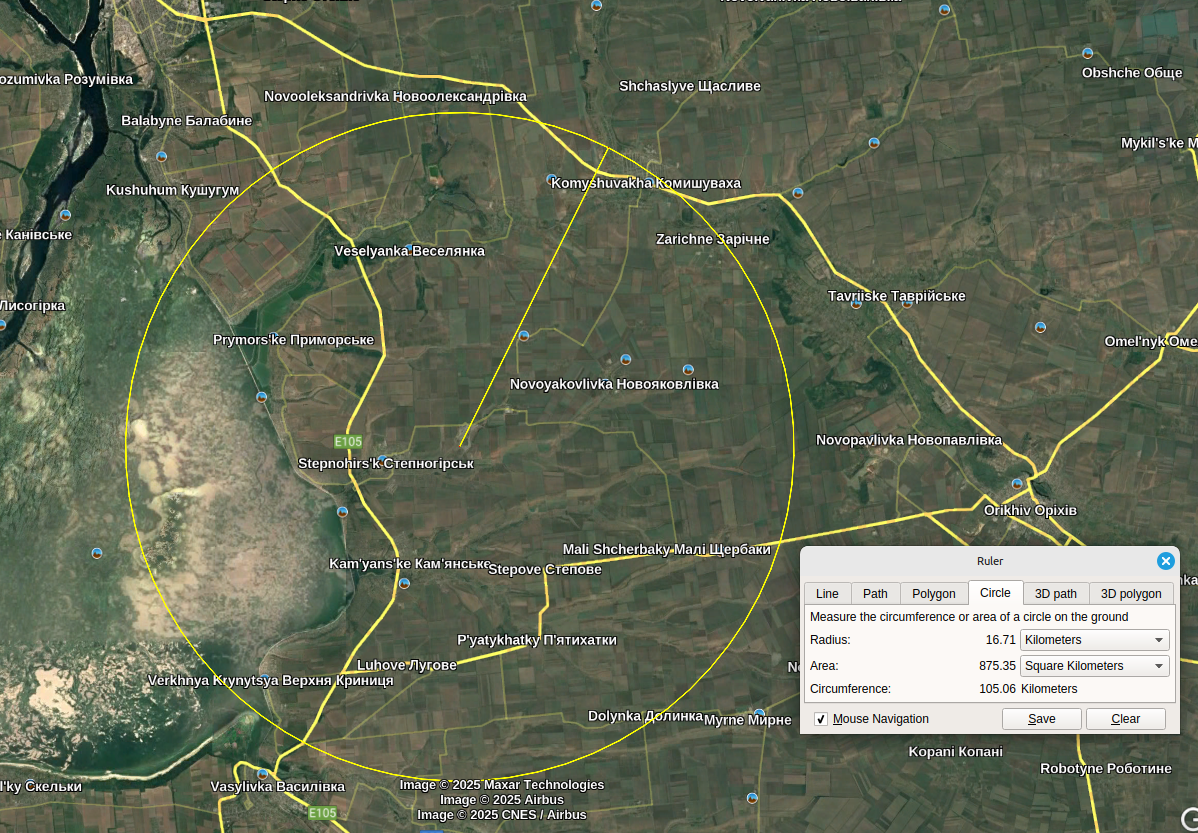Toggle the Mouse Navigation checkbox
1198x833 pixels.
(821, 719)
